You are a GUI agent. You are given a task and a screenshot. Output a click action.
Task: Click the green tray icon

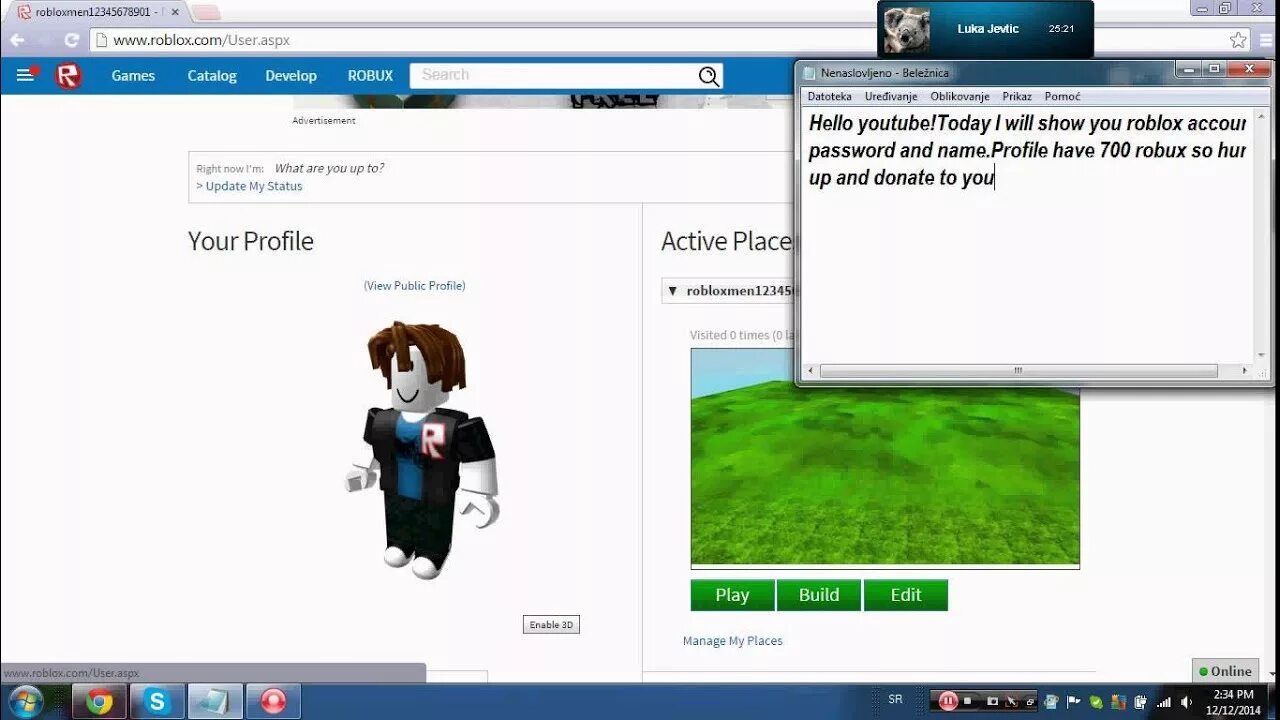click(1096, 701)
